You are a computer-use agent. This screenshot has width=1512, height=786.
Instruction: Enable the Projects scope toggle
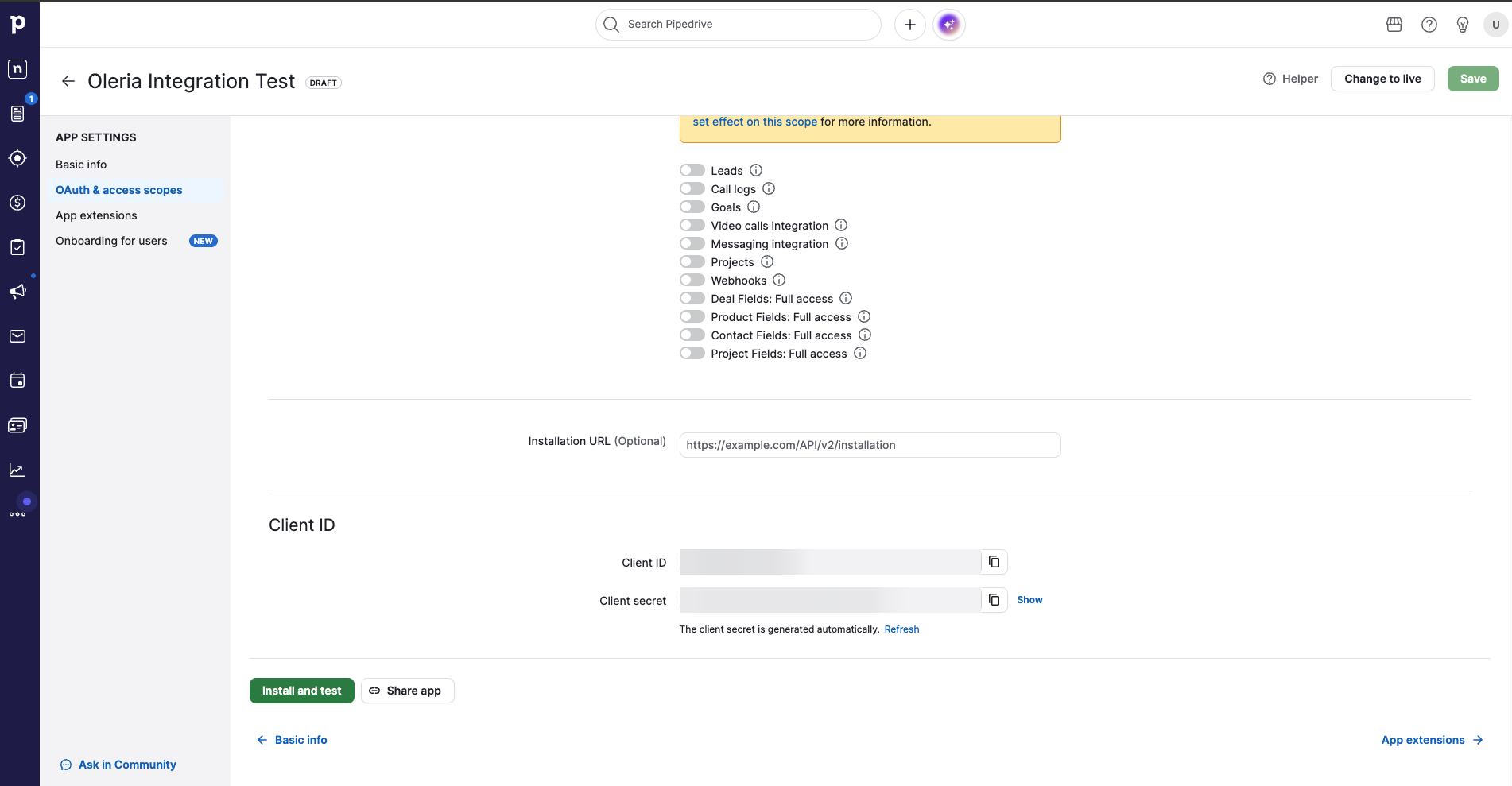pos(692,261)
